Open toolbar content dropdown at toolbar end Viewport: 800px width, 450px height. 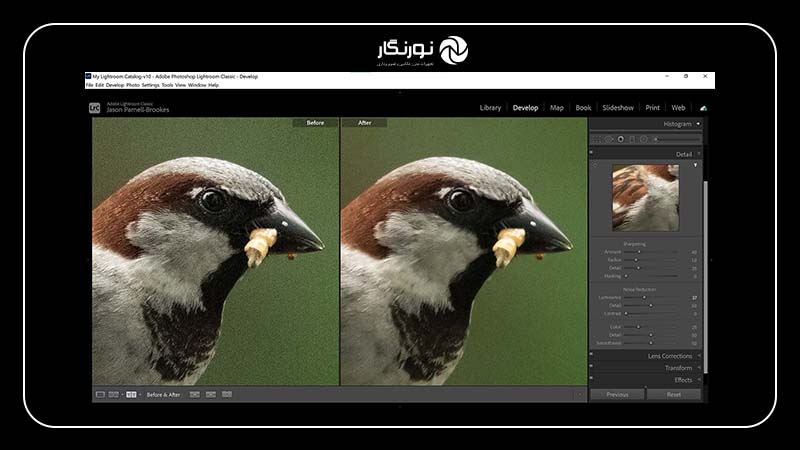(580, 394)
